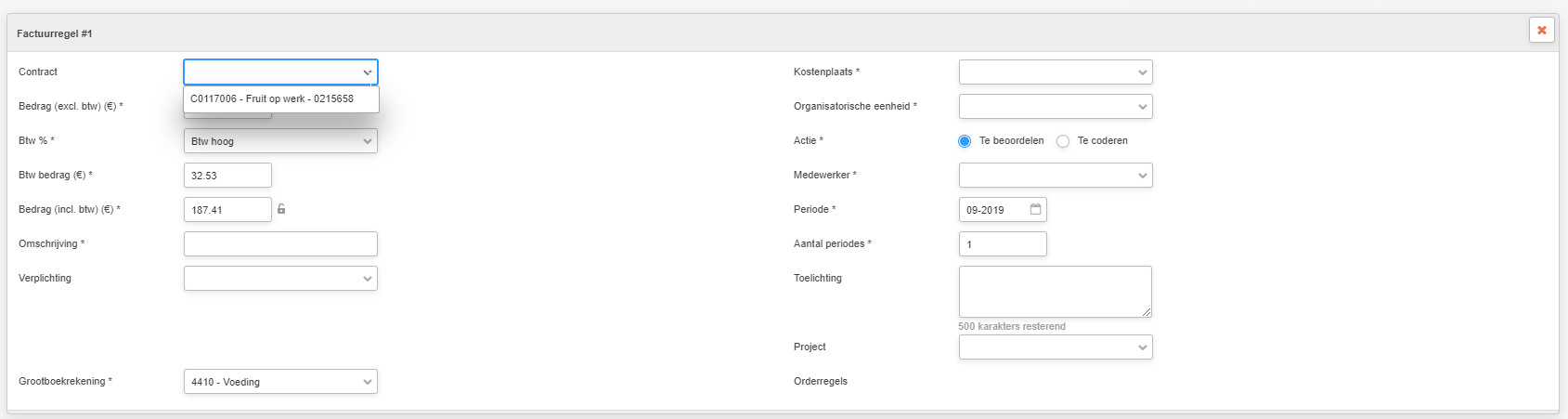The height and width of the screenshot is (419, 1568).
Task: Open the Grootboekrekening dropdown showing 4410 - Voeding
Action: click(x=280, y=382)
